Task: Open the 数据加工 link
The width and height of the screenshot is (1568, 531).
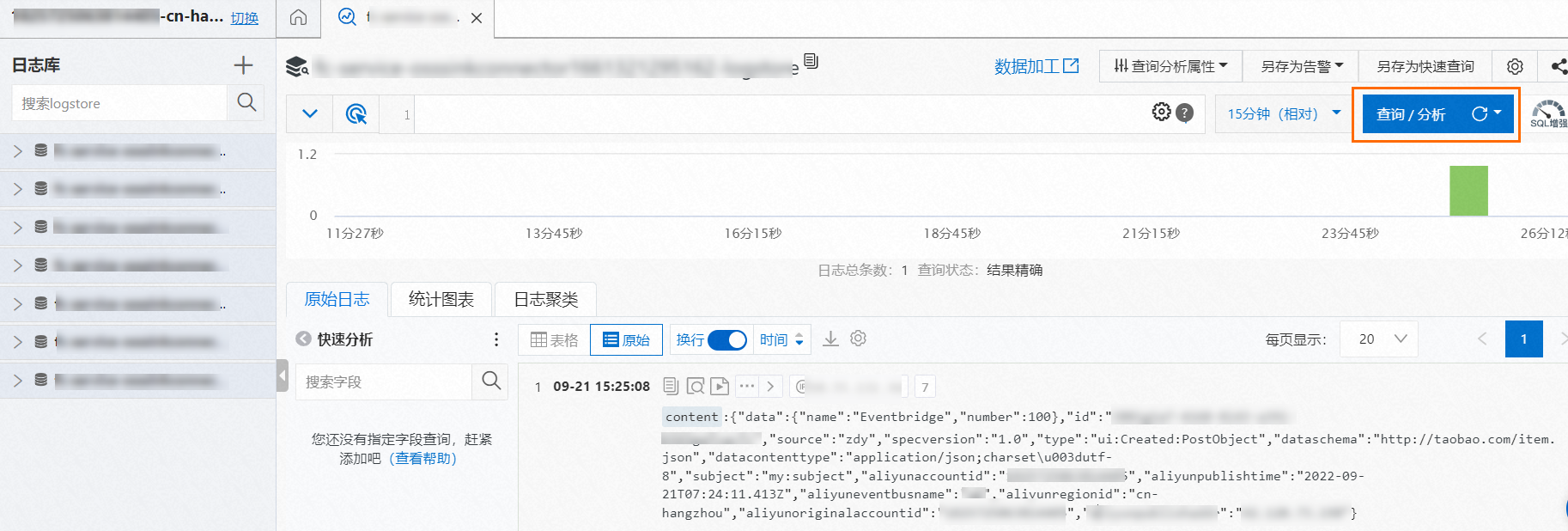Action: coord(1036,66)
